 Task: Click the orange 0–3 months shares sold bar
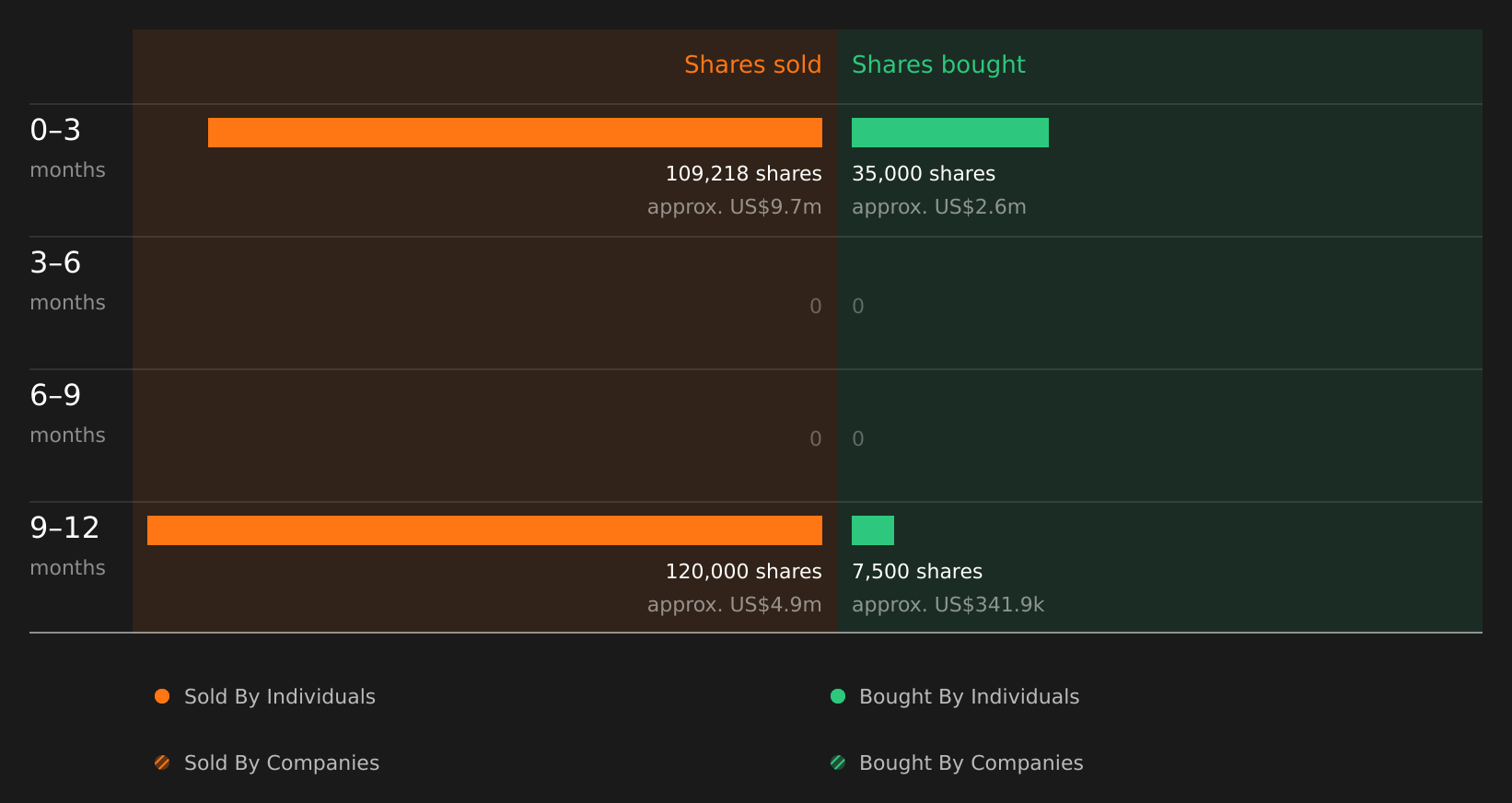515,133
